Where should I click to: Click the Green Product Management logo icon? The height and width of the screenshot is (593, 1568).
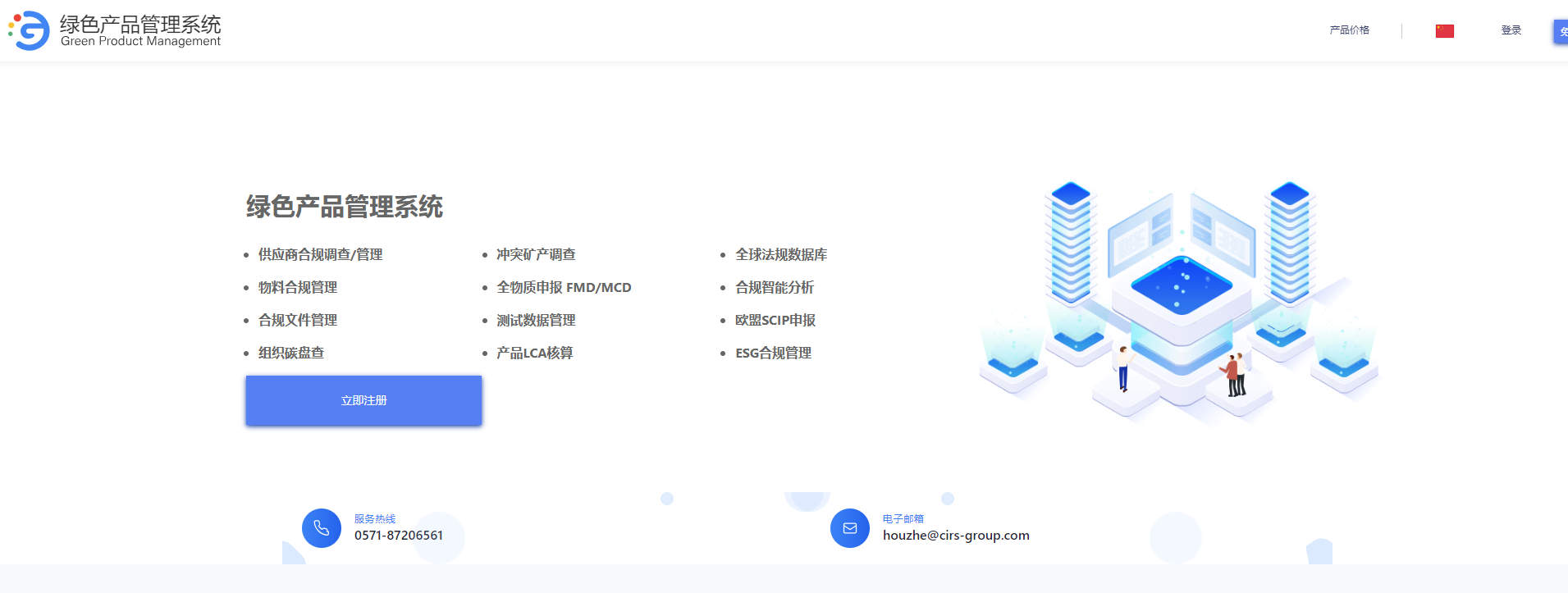point(30,30)
